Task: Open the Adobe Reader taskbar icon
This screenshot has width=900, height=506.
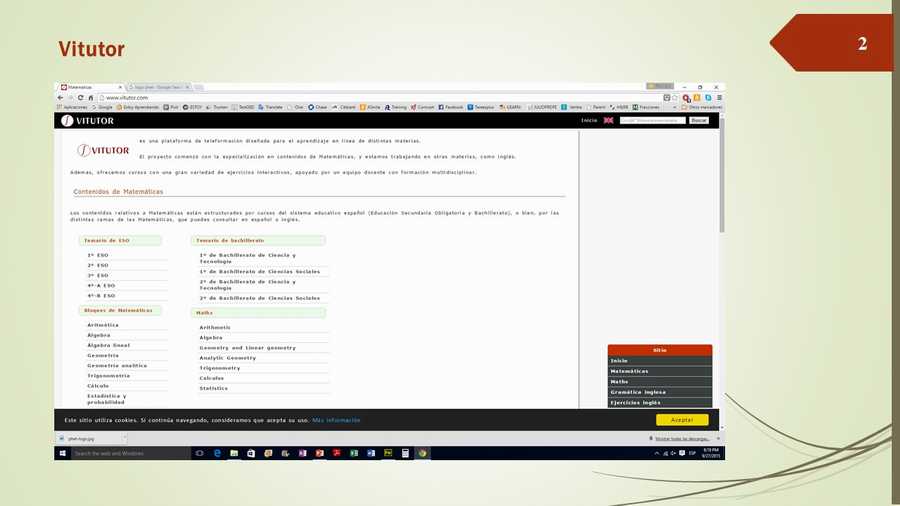Action: pyautogui.click(x=337, y=453)
